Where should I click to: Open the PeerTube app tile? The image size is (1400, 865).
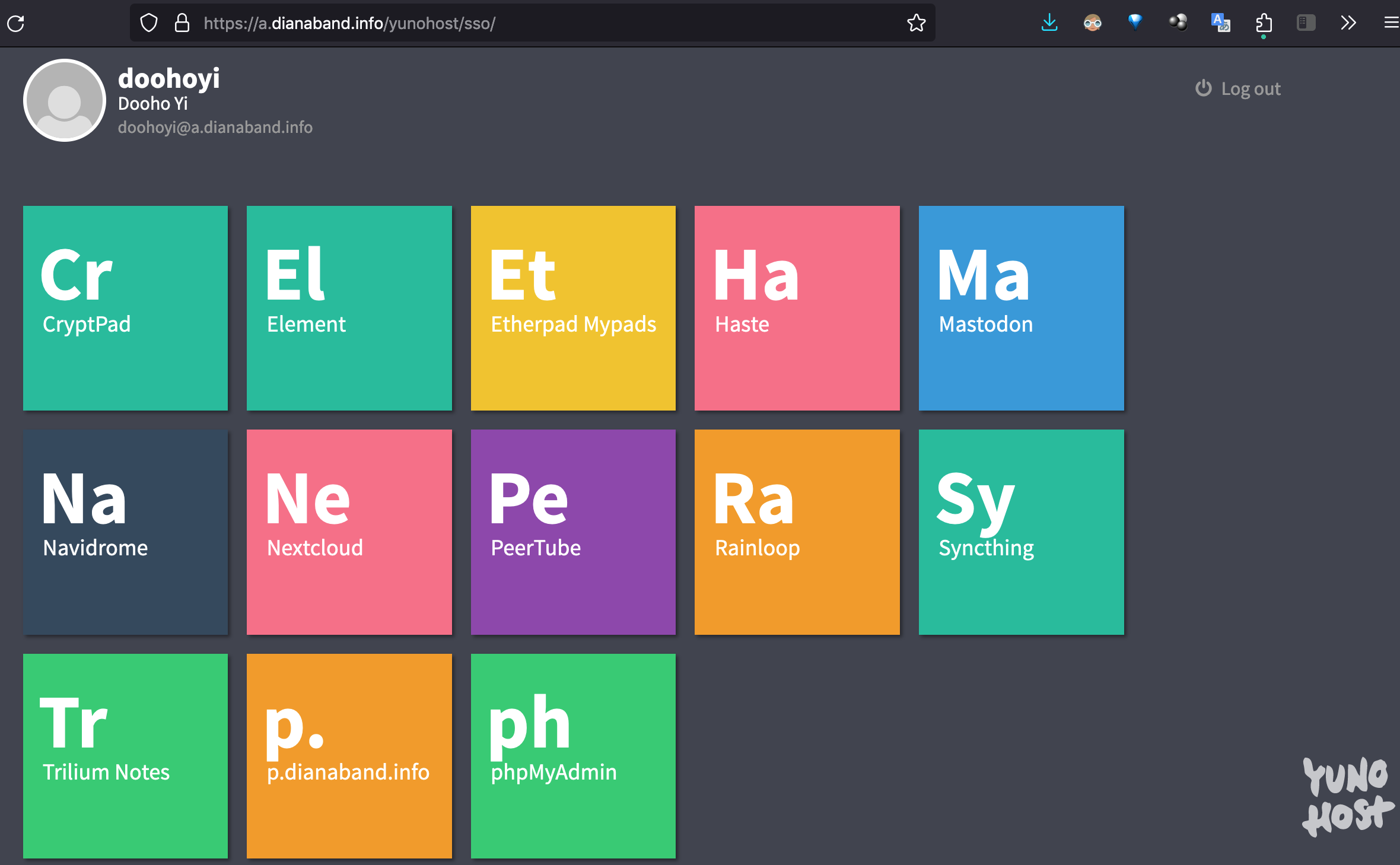pyautogui.click(x=573, y=532)
